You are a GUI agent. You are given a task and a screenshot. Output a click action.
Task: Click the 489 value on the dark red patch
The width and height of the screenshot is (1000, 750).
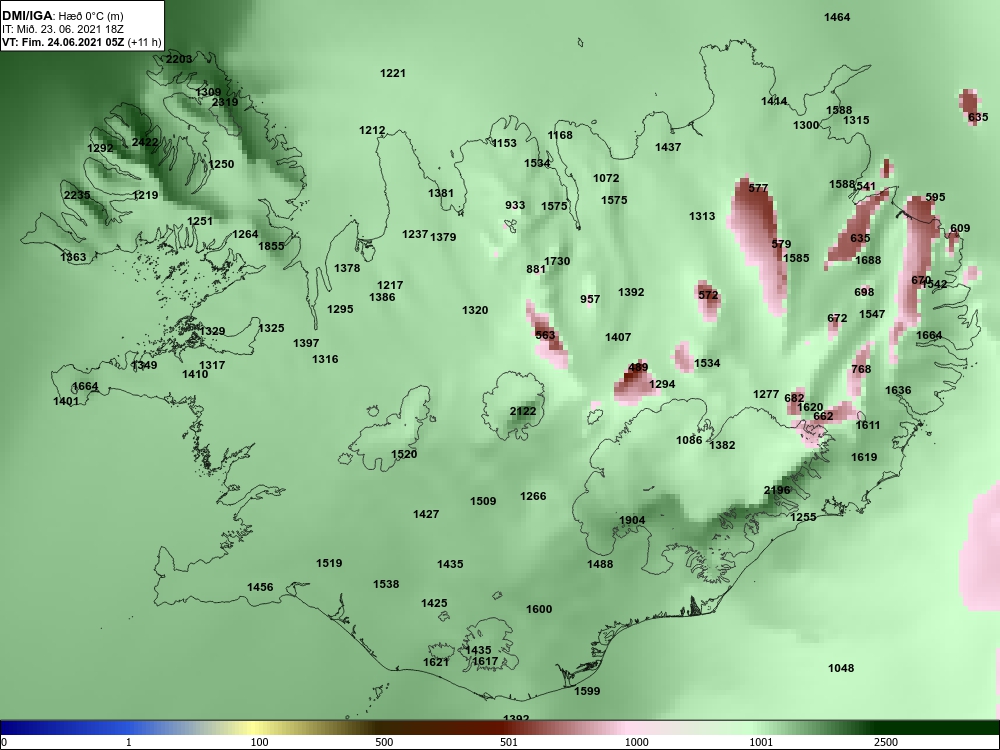coord(638,367)
